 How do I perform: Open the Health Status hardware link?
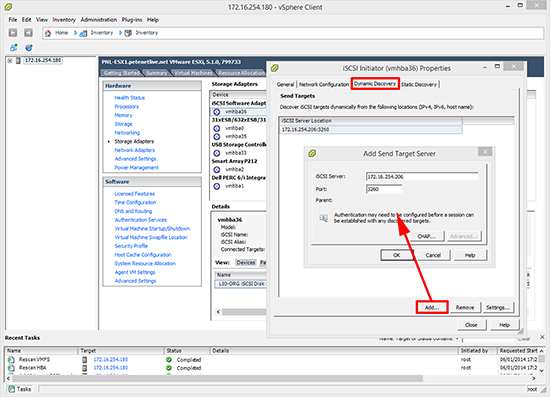129,98
